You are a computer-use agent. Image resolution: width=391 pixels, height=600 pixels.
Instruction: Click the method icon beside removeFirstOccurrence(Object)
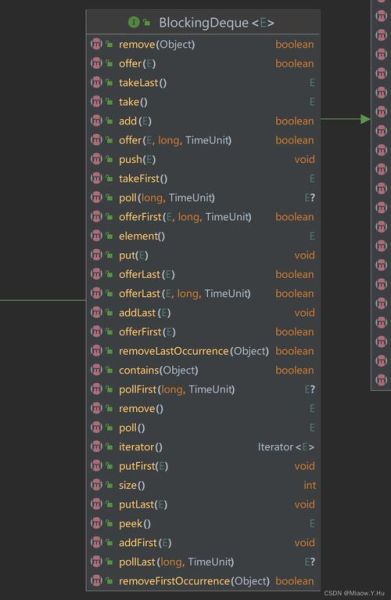pos(96,580)
